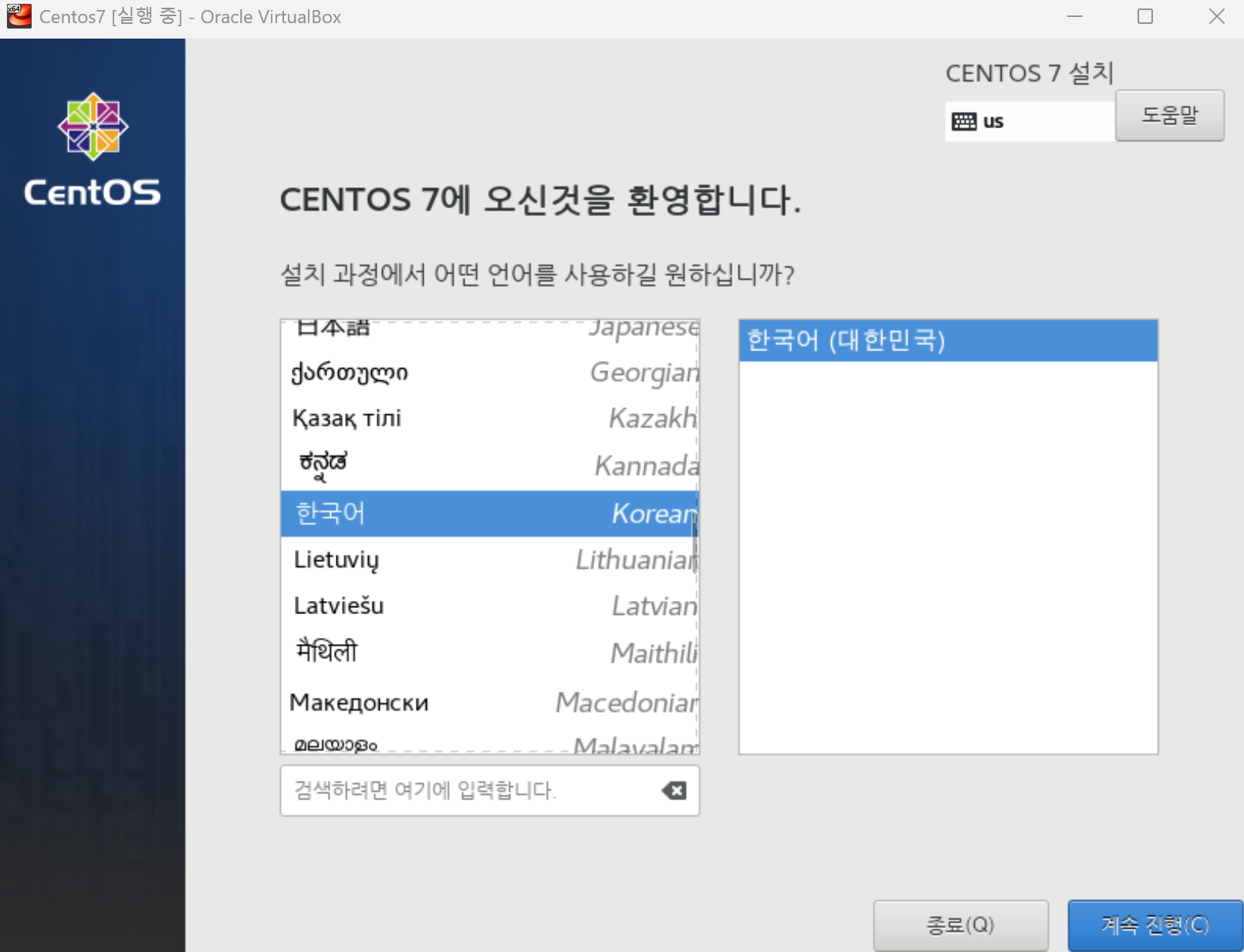Select Latviešu Latvian language row
The height and width of the screenshot is (952, 1244).
pos(489,606)
